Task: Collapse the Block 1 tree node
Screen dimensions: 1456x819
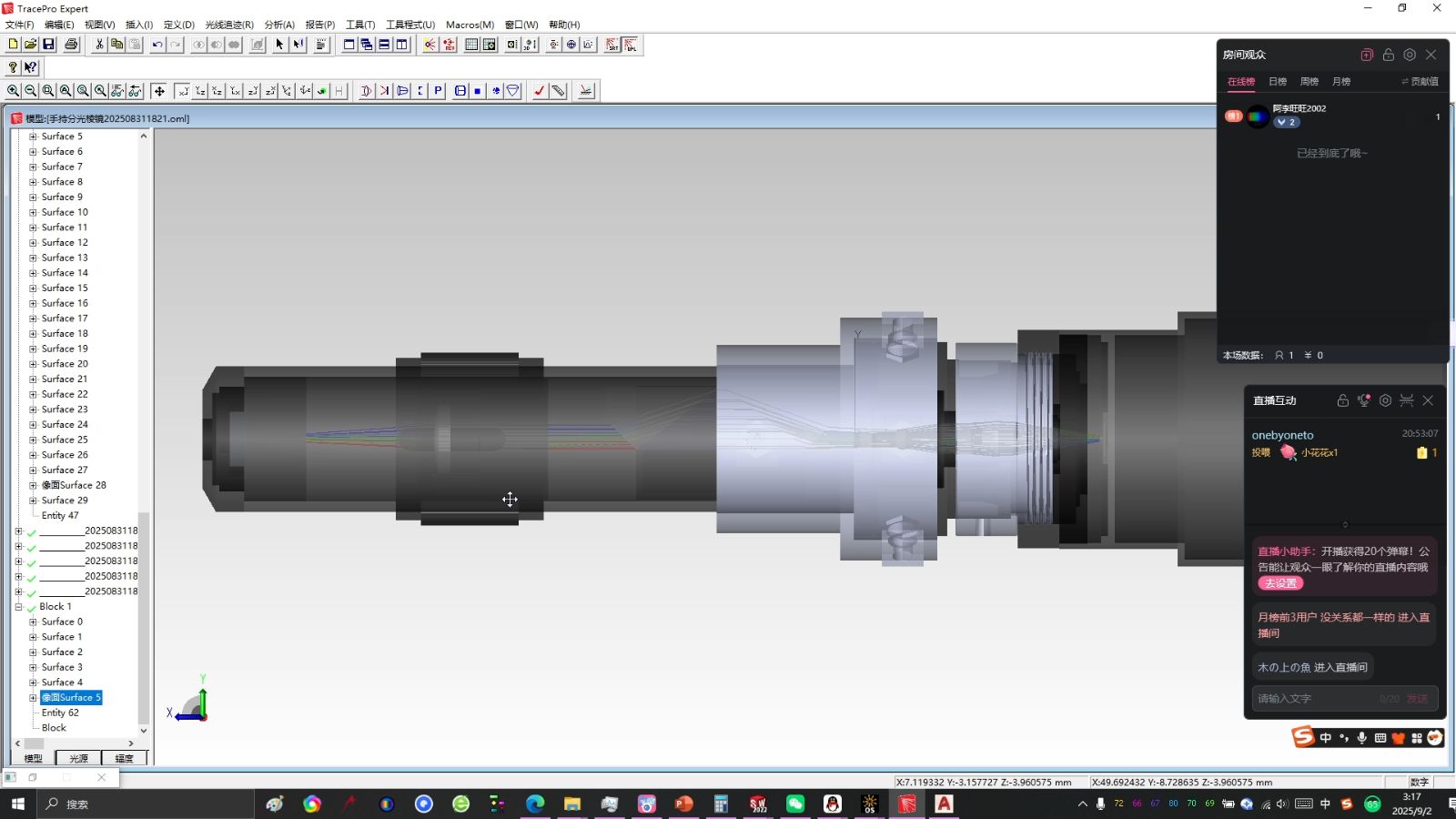Action: [18, 606]
